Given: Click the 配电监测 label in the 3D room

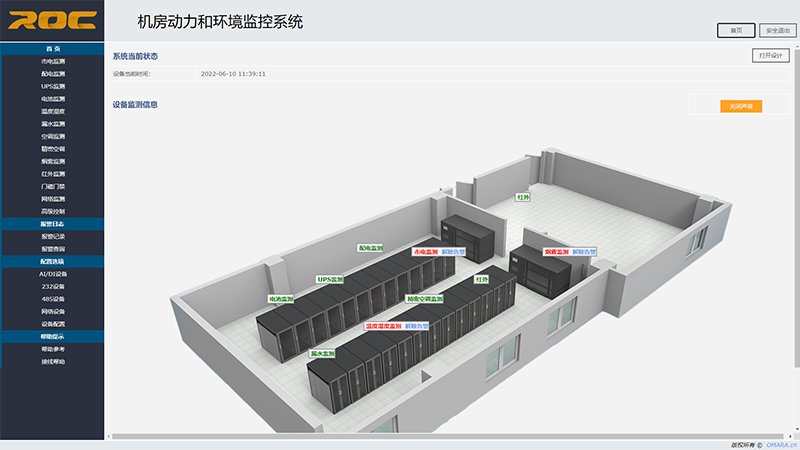Looking at the screenshot, I should pyautogui.click(x=370, y=247).
